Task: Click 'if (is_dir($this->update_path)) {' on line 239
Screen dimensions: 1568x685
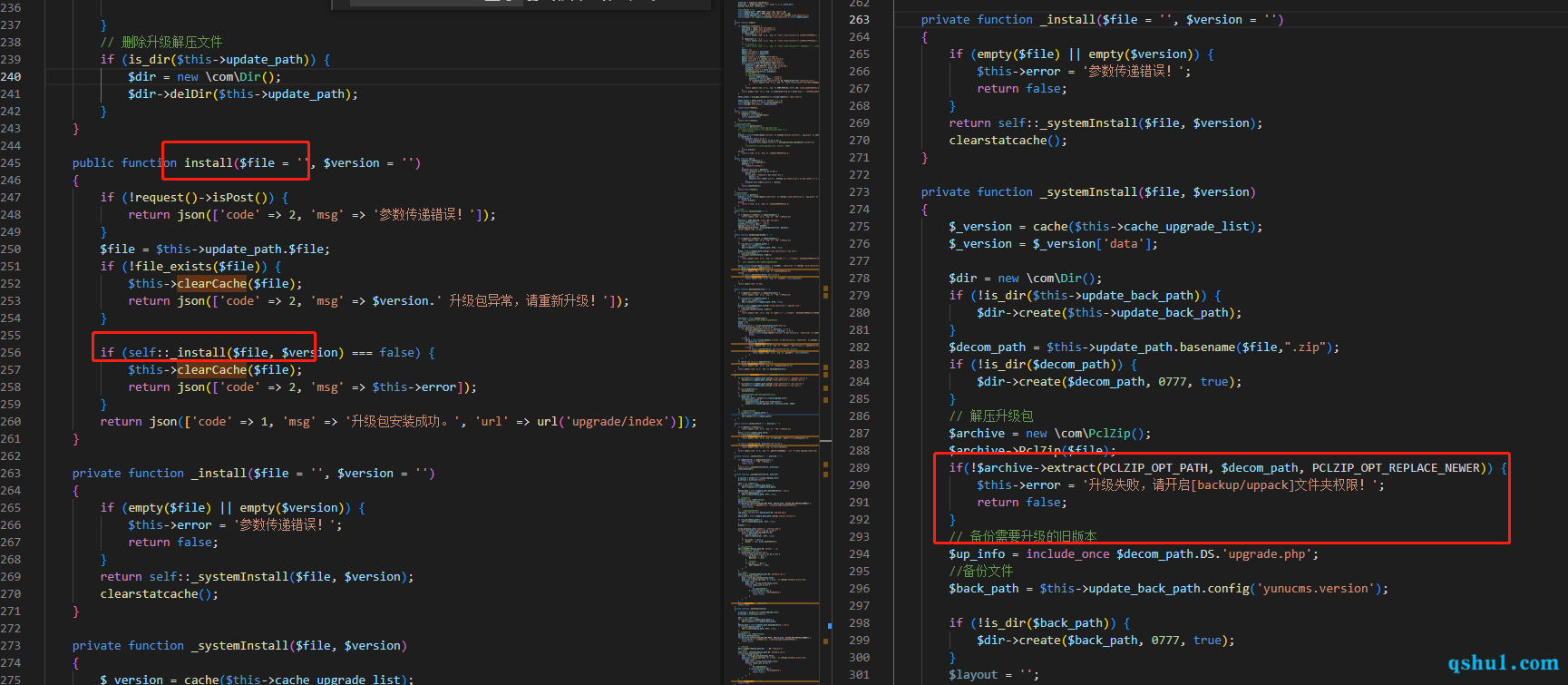Action: point(215,59)
